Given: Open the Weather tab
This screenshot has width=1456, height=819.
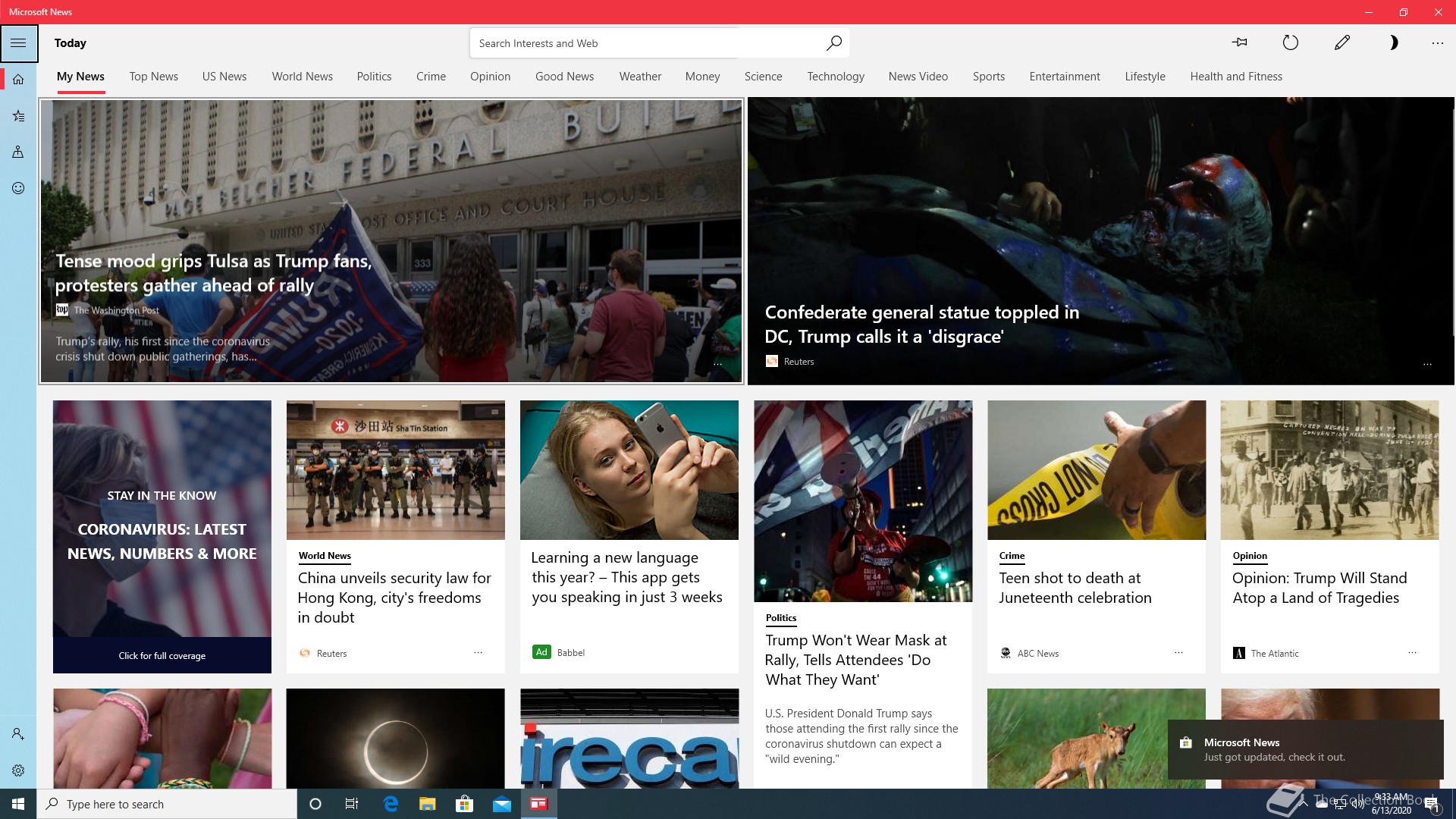Looking at the screenshot, I should (640, 77).
